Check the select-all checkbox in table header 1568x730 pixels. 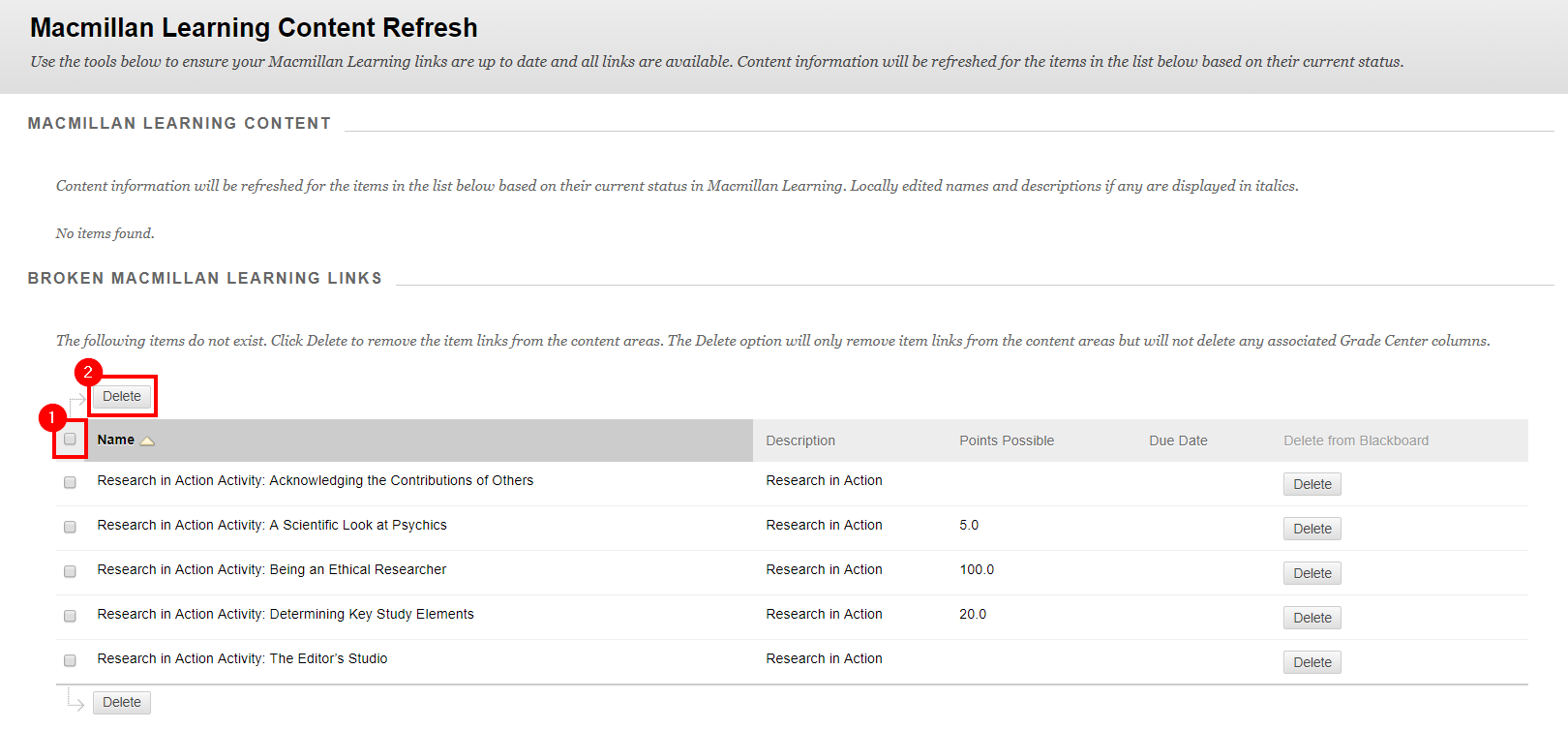(x=70, y=440)
